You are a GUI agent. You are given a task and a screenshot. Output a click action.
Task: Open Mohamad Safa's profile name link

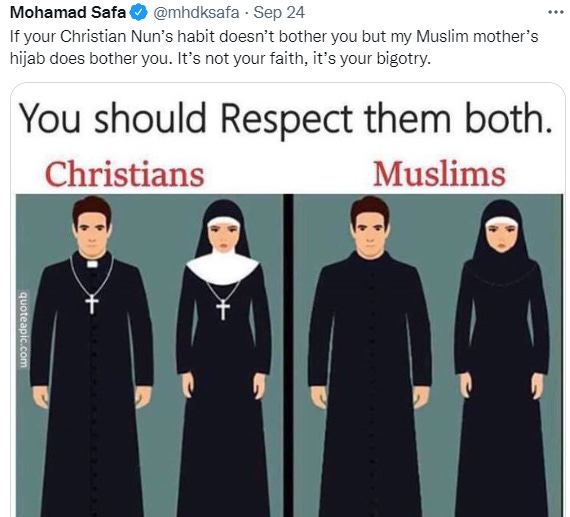[x=68, y=12]
